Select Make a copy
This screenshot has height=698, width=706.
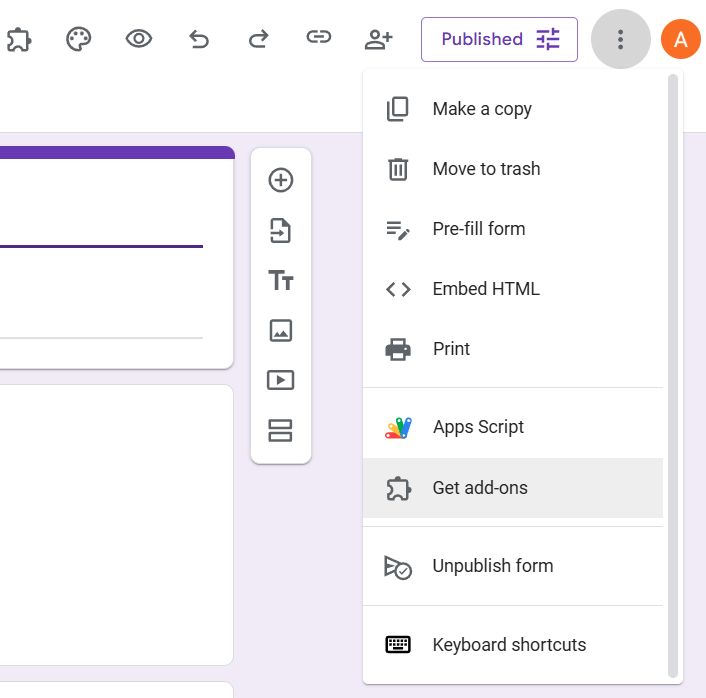(x=482, y=109)
